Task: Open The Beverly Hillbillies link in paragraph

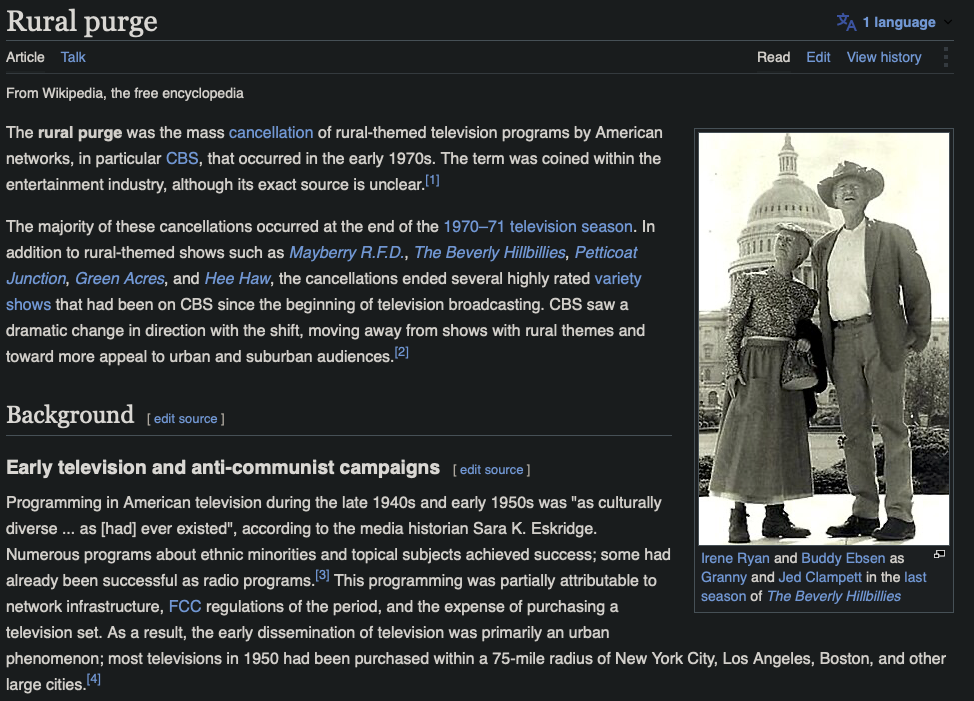Action: coord(489,253)
